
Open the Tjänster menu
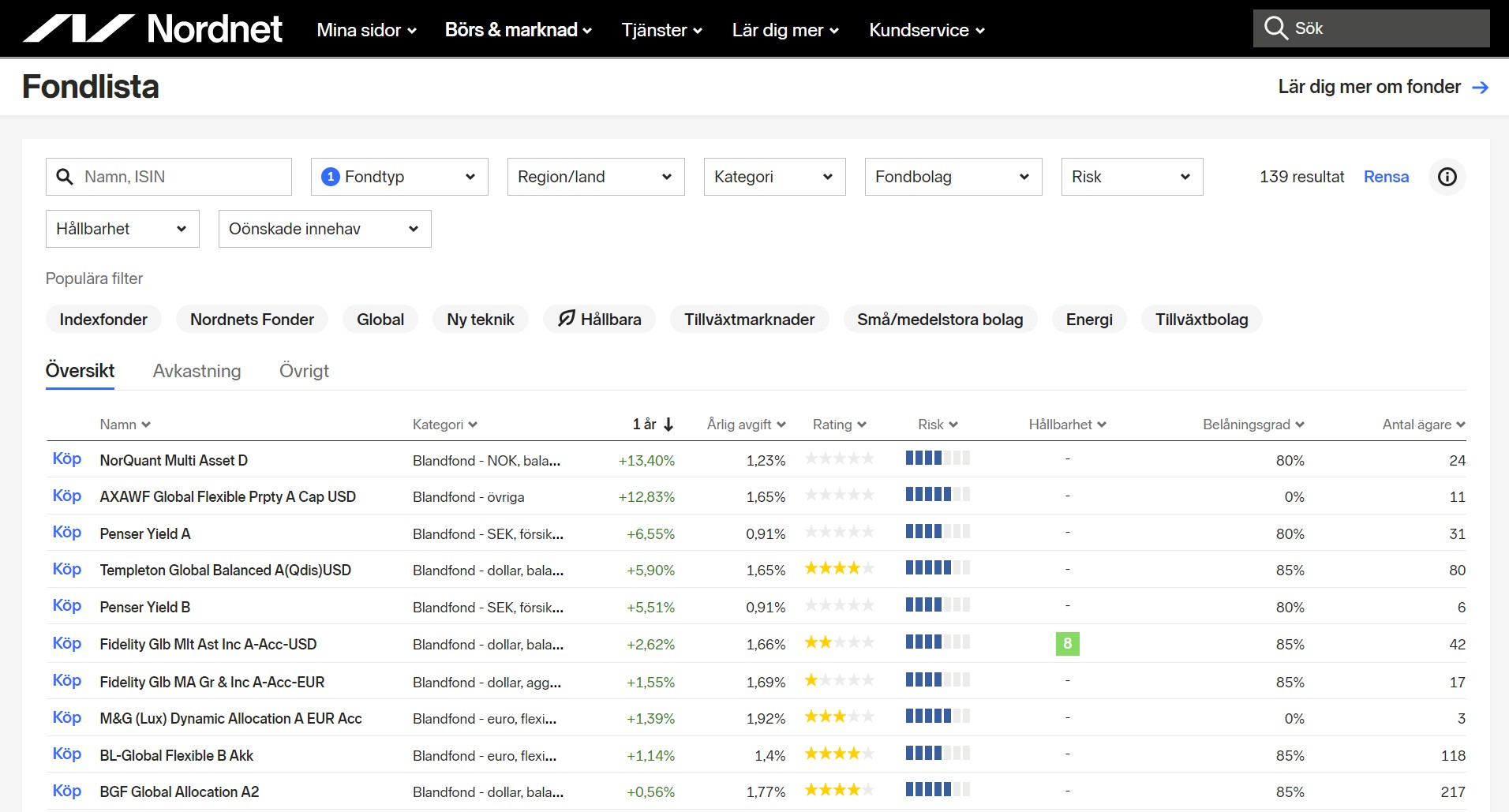tap(661, 30)
